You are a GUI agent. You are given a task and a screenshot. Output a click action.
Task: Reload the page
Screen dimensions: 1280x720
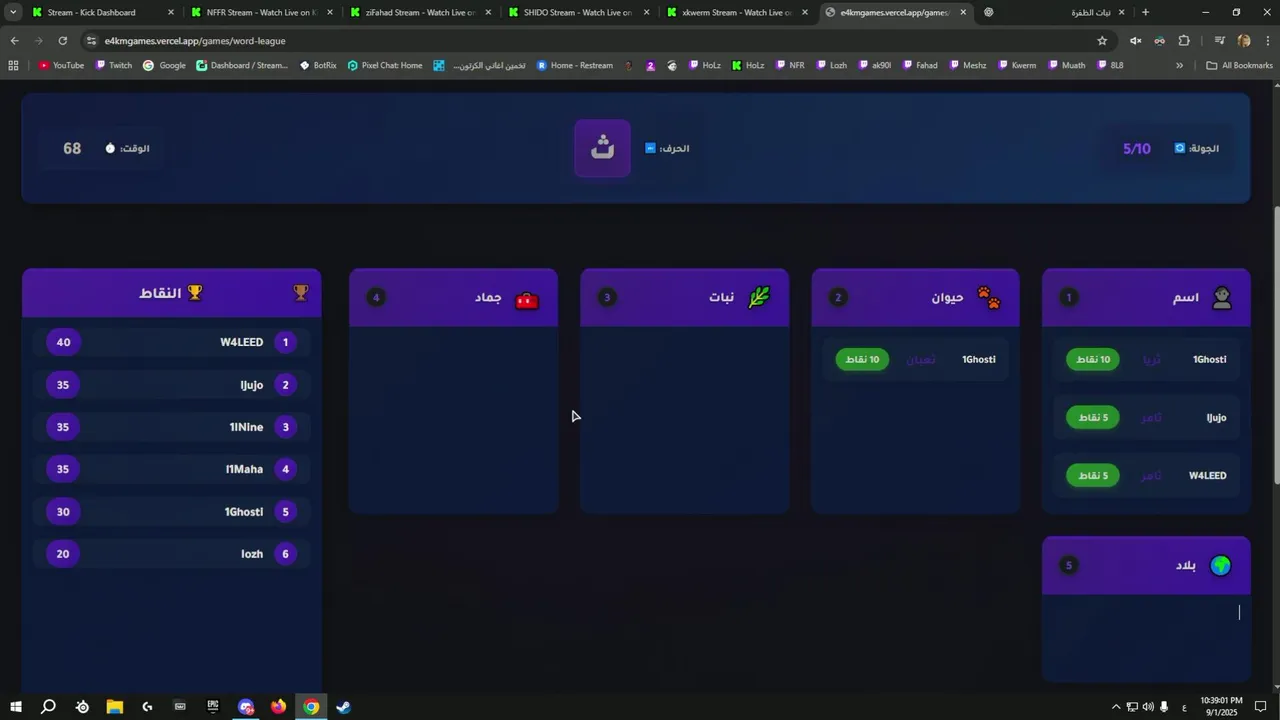click(63, 41)
